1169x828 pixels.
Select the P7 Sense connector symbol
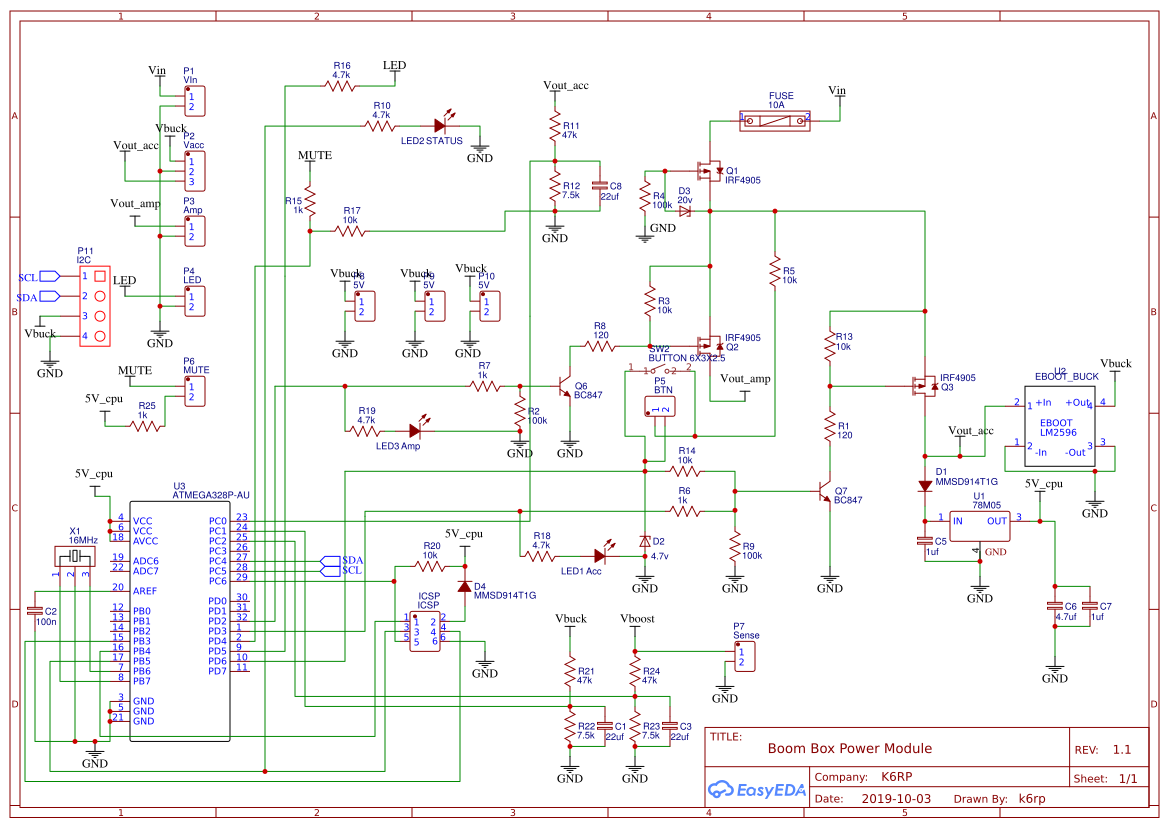point(745,657)
